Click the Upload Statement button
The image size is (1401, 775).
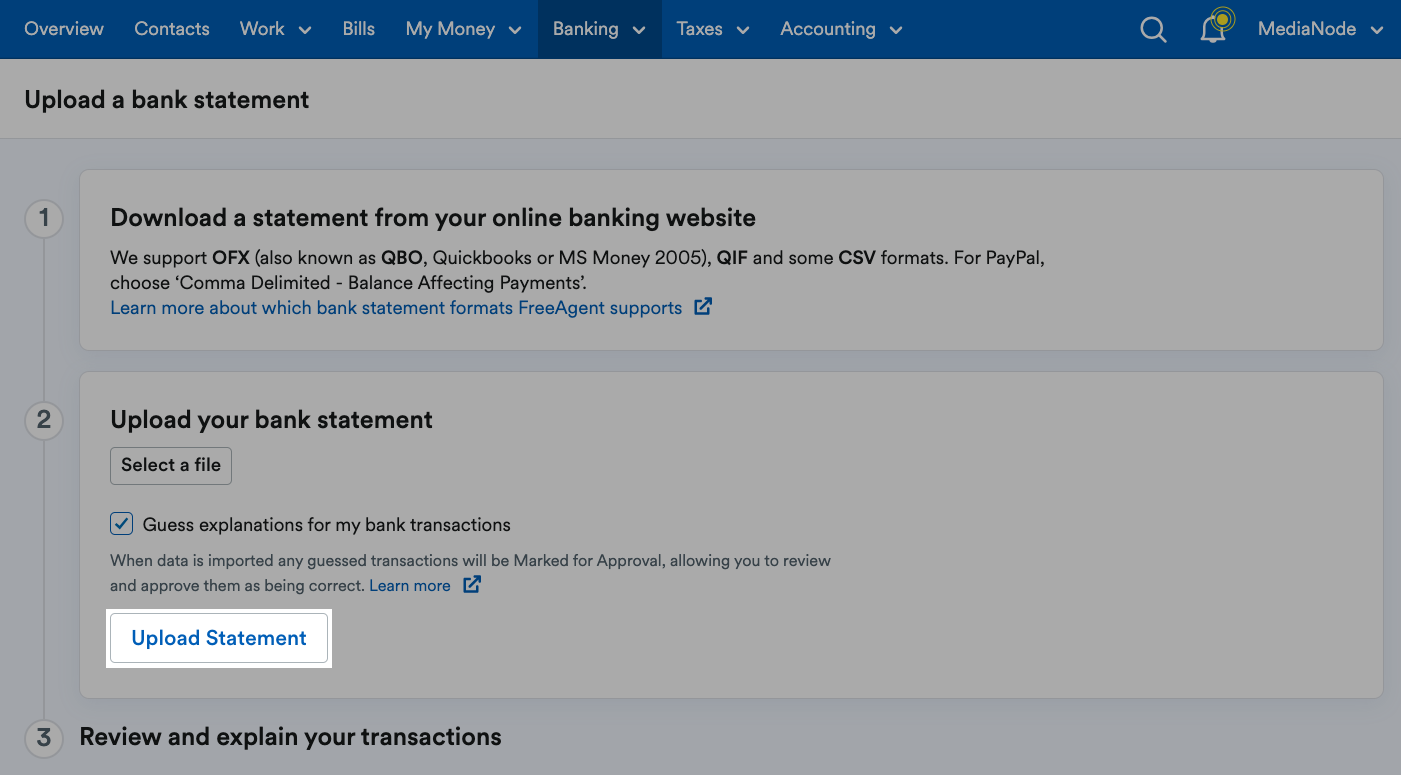(x=219, y=638)
